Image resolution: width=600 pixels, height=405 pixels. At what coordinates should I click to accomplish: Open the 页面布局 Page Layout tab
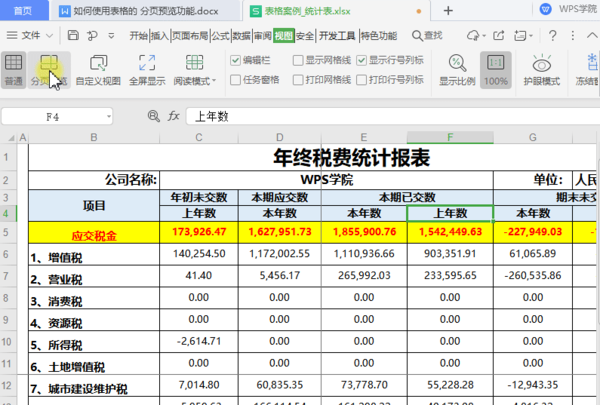pos(189,36)
